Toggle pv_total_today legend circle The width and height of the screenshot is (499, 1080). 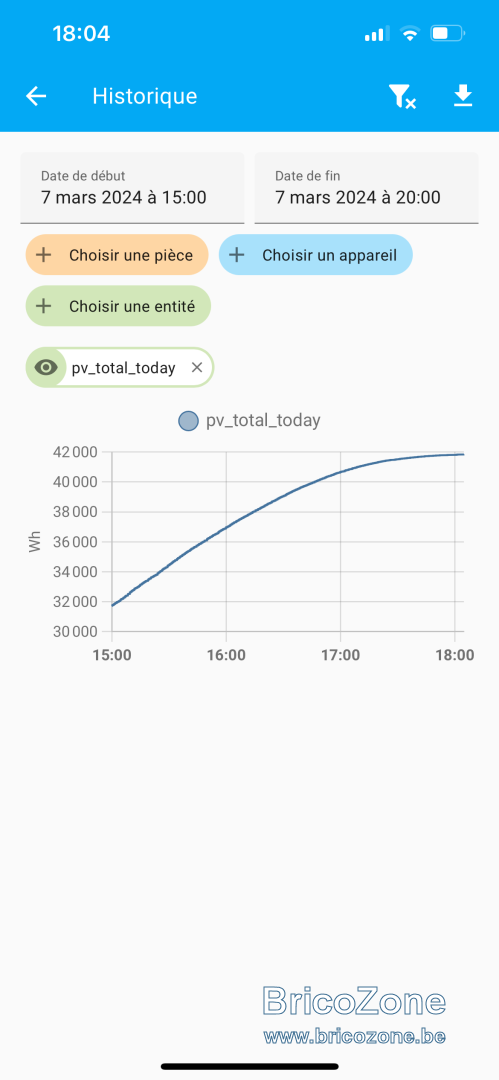click(x=188, y=421)
